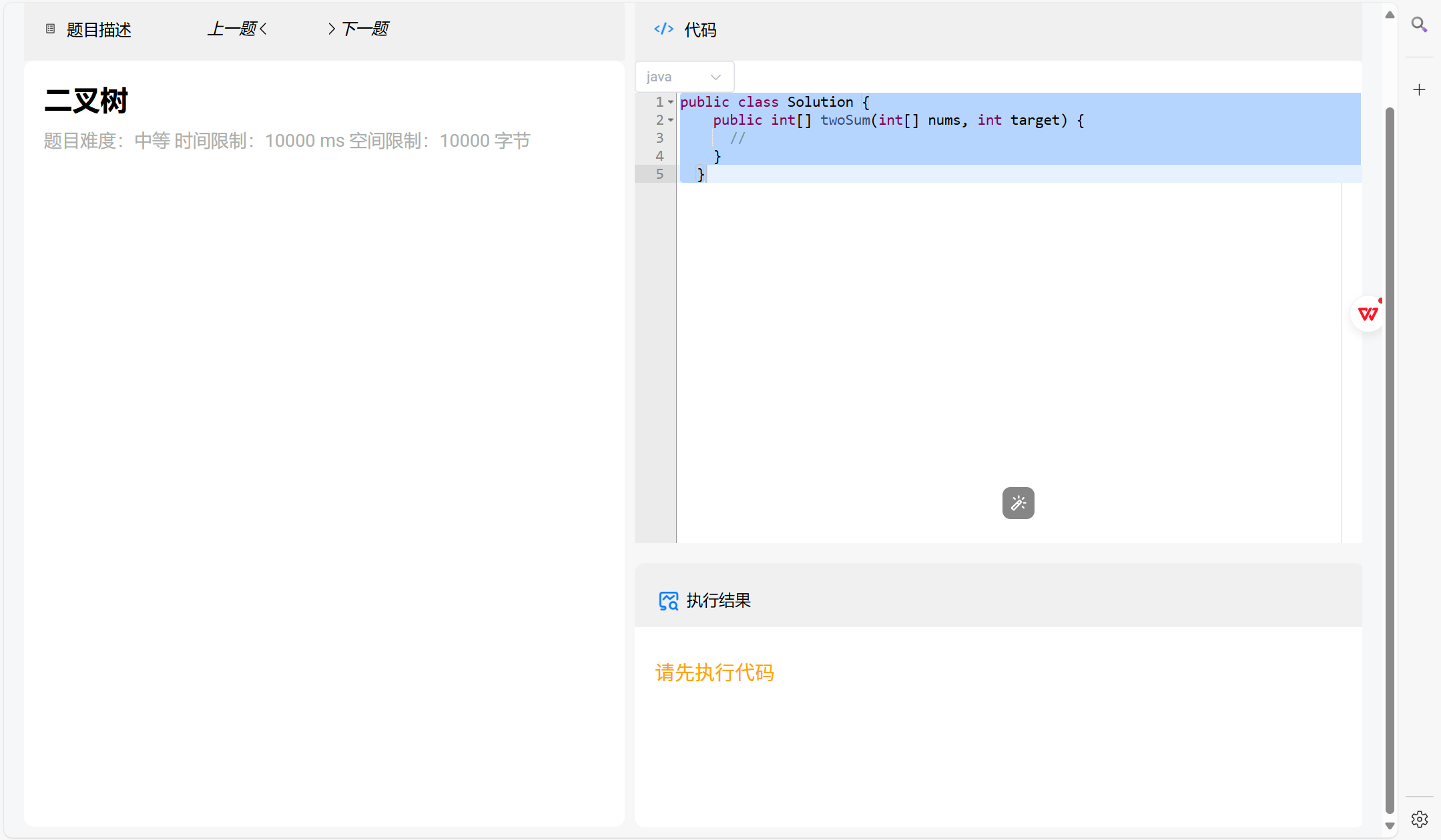Go to next problem 下一题
Image resolution: width=1441 pixels, height=840 pixels.
point(359,29)
